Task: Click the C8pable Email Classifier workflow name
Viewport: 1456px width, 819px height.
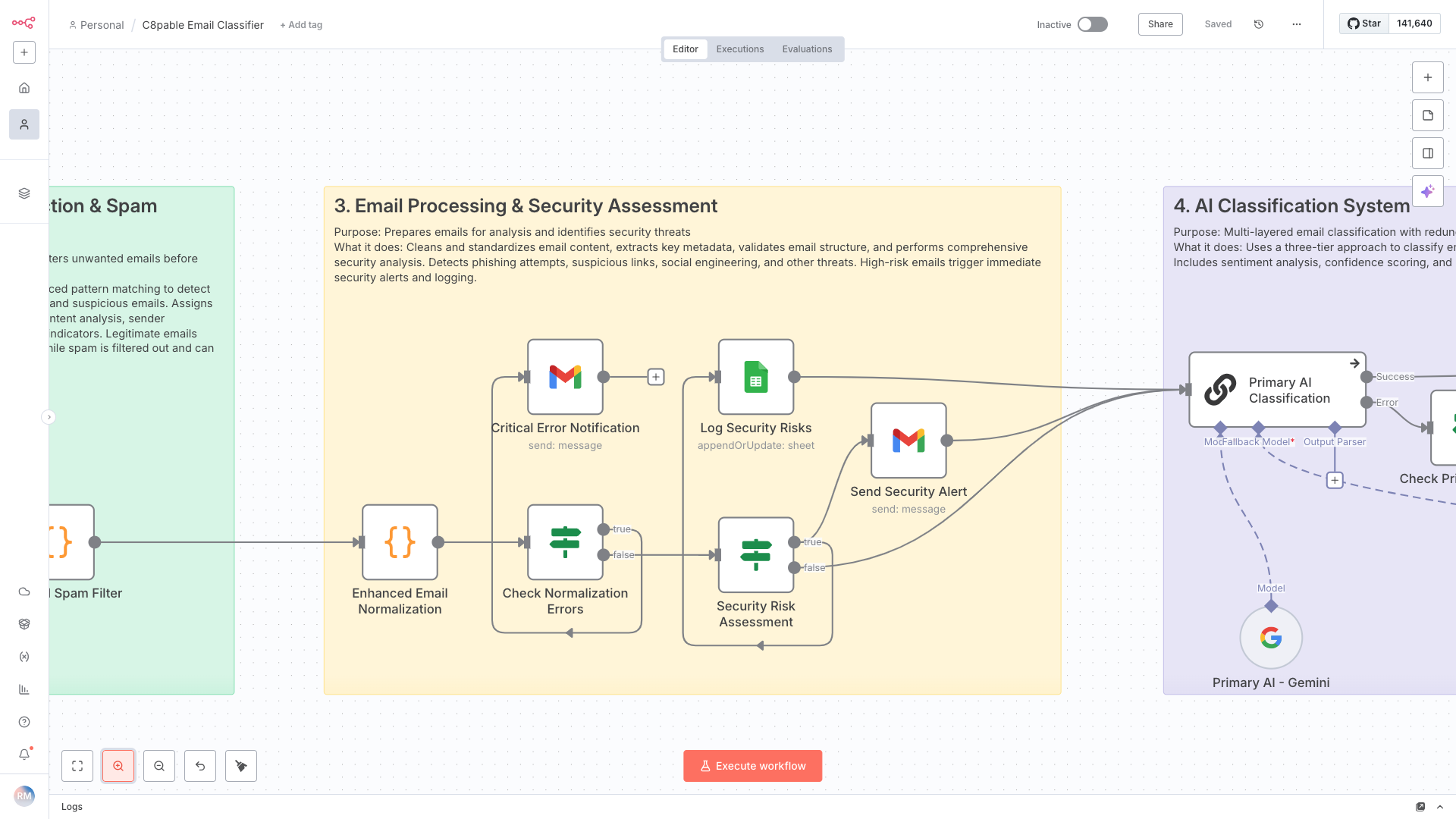Action: tap(203, 25)
